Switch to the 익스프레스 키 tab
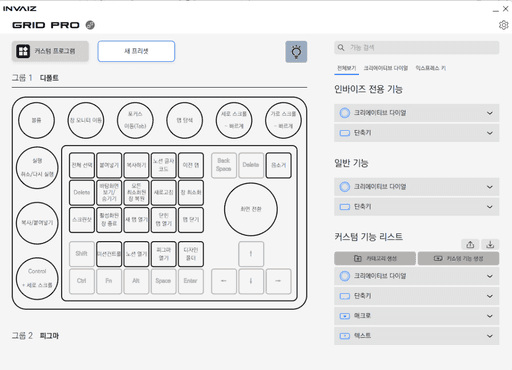This screenshot has height=370, width=512. (x=430, y=68)
